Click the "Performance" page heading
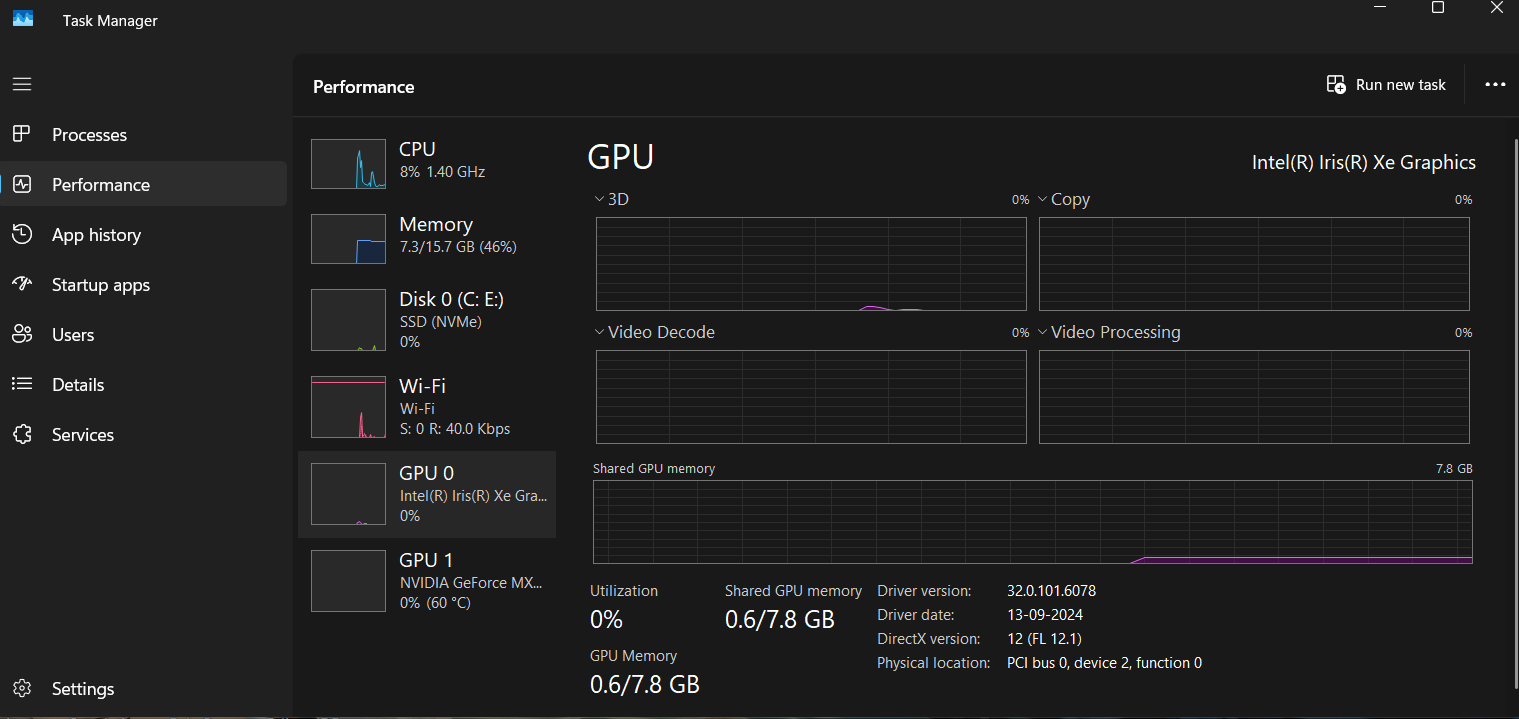The width and height of the screenshot is (1519, 719). [x=364, y=87]
